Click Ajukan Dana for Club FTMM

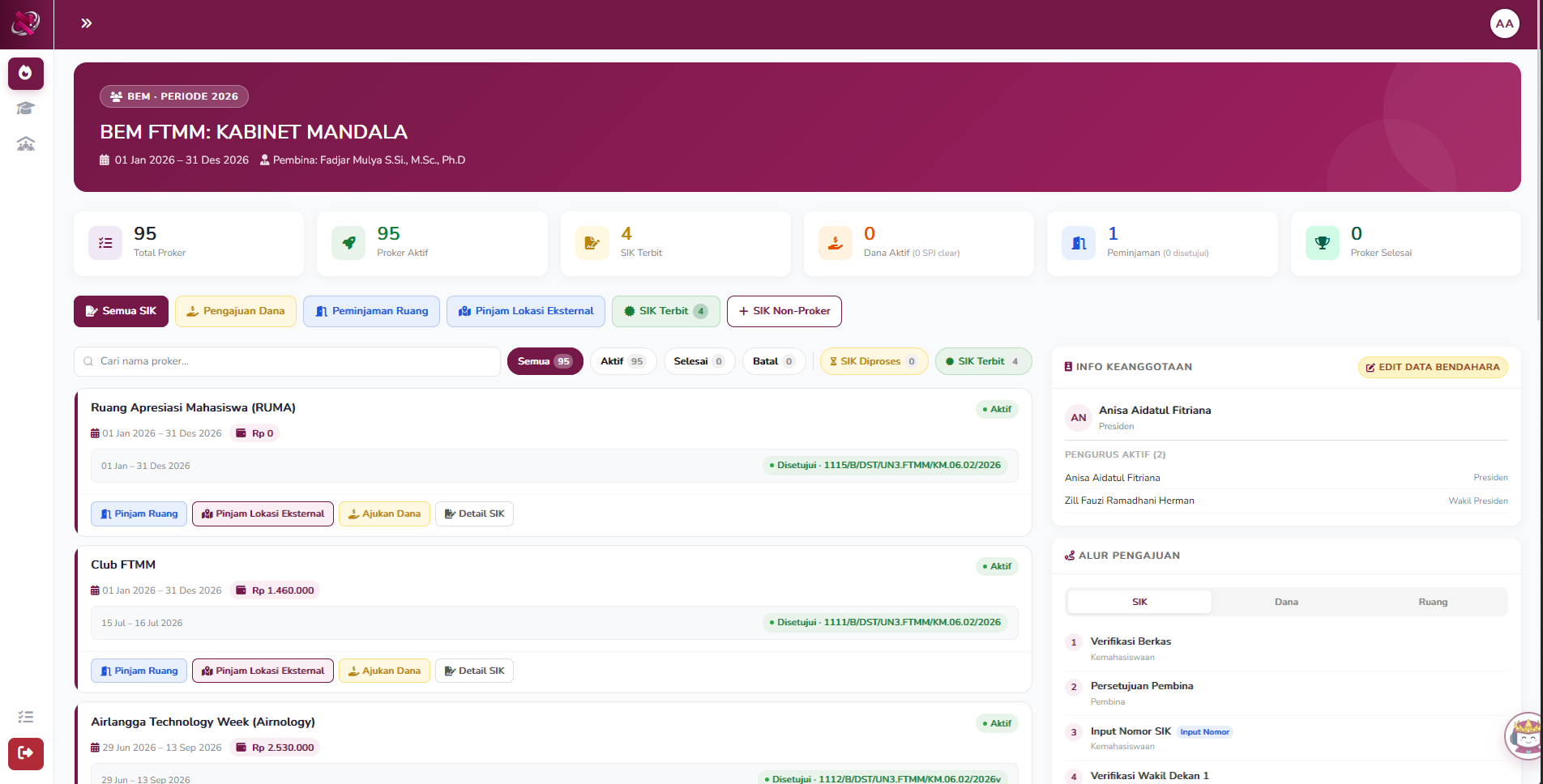pos(384,671)
